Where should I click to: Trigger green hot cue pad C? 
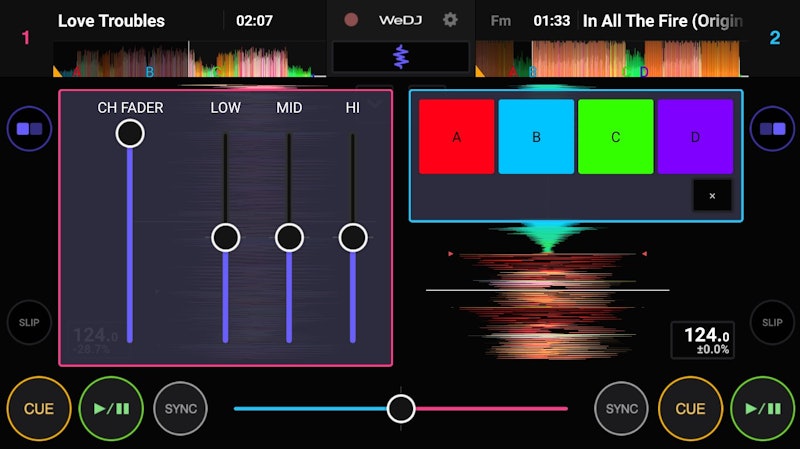point(616,137)
